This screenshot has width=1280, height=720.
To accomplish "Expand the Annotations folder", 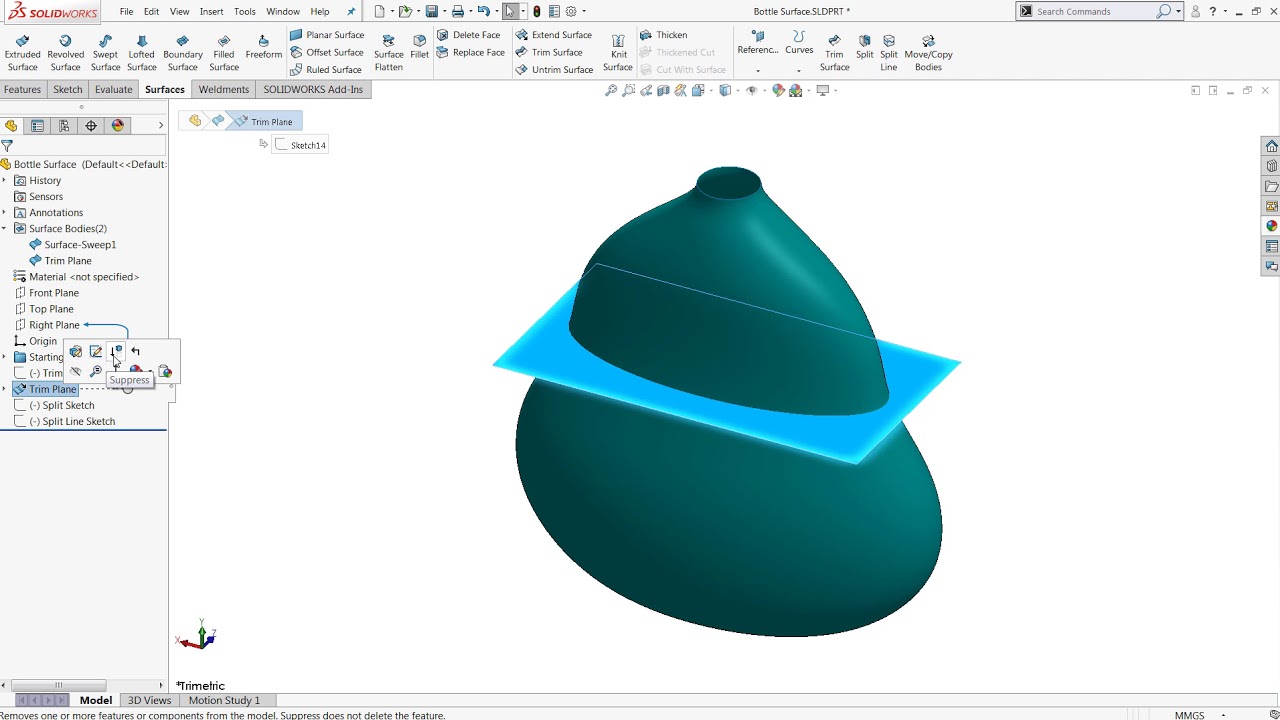I will click(4, 213).
